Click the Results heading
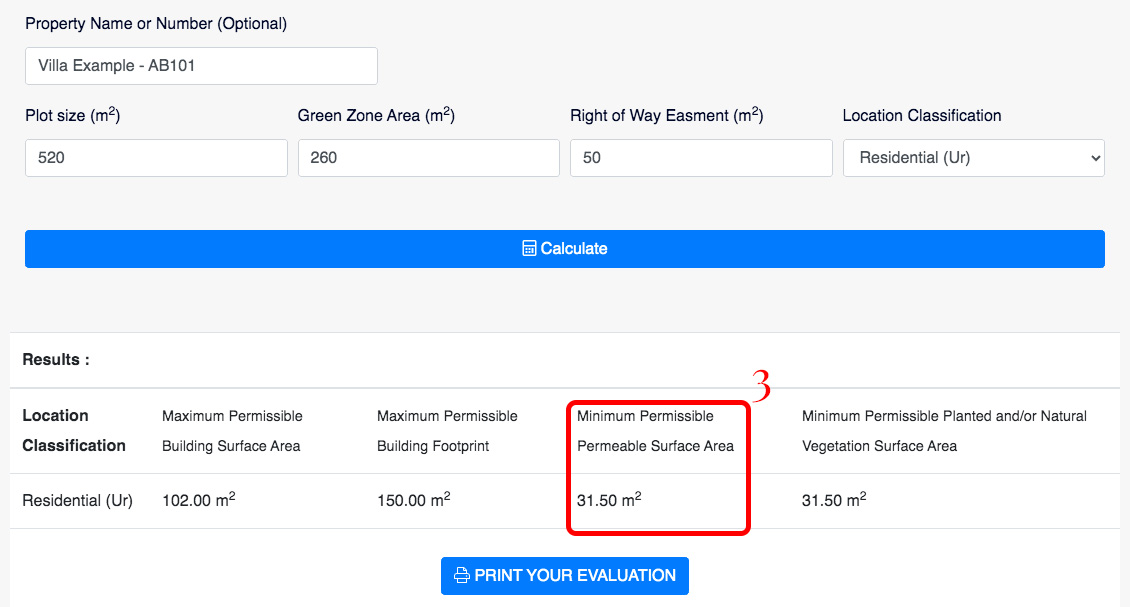 (56, 360)
